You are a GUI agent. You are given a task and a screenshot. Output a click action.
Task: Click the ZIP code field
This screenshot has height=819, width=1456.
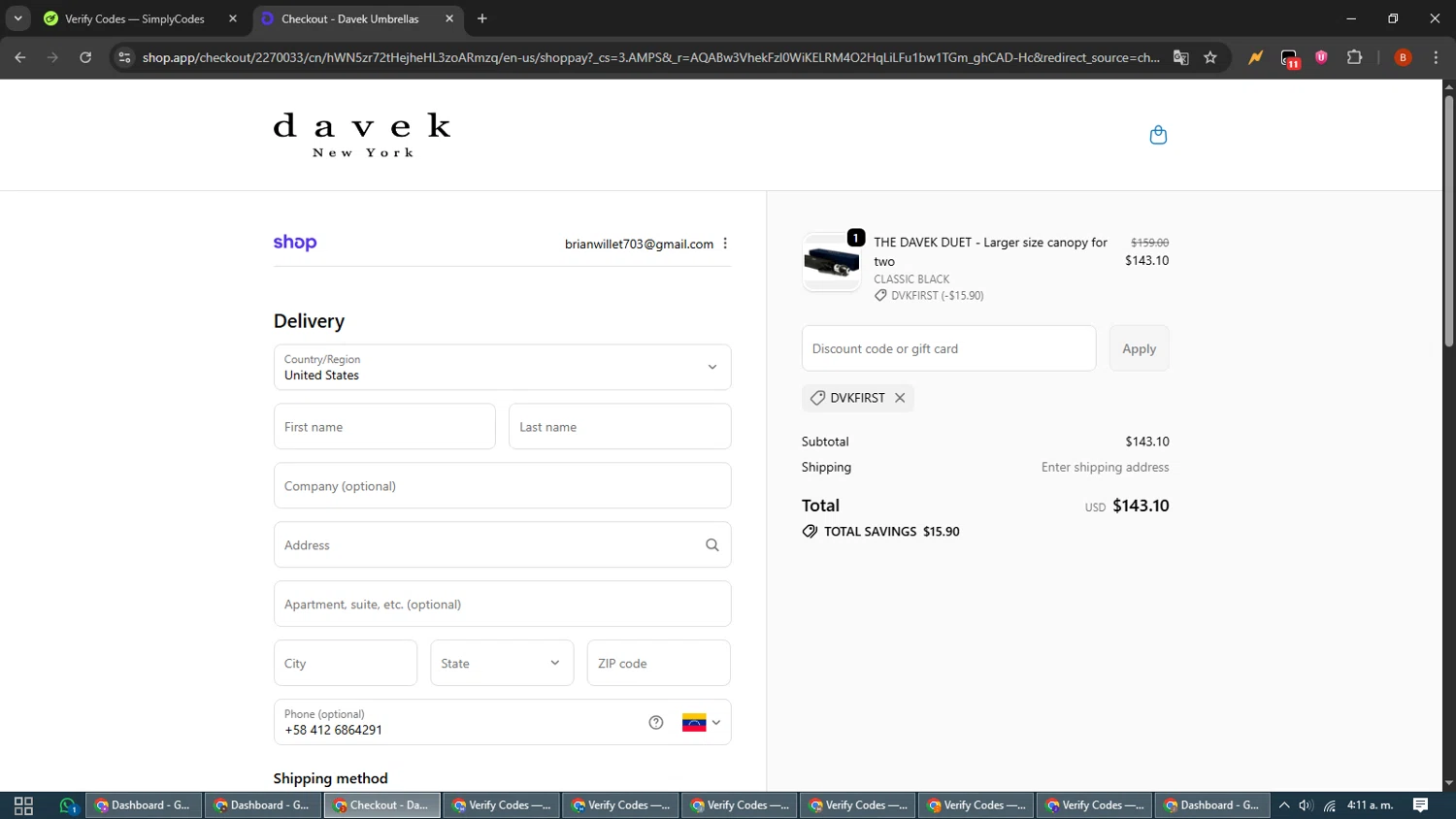tap(658, 663)
